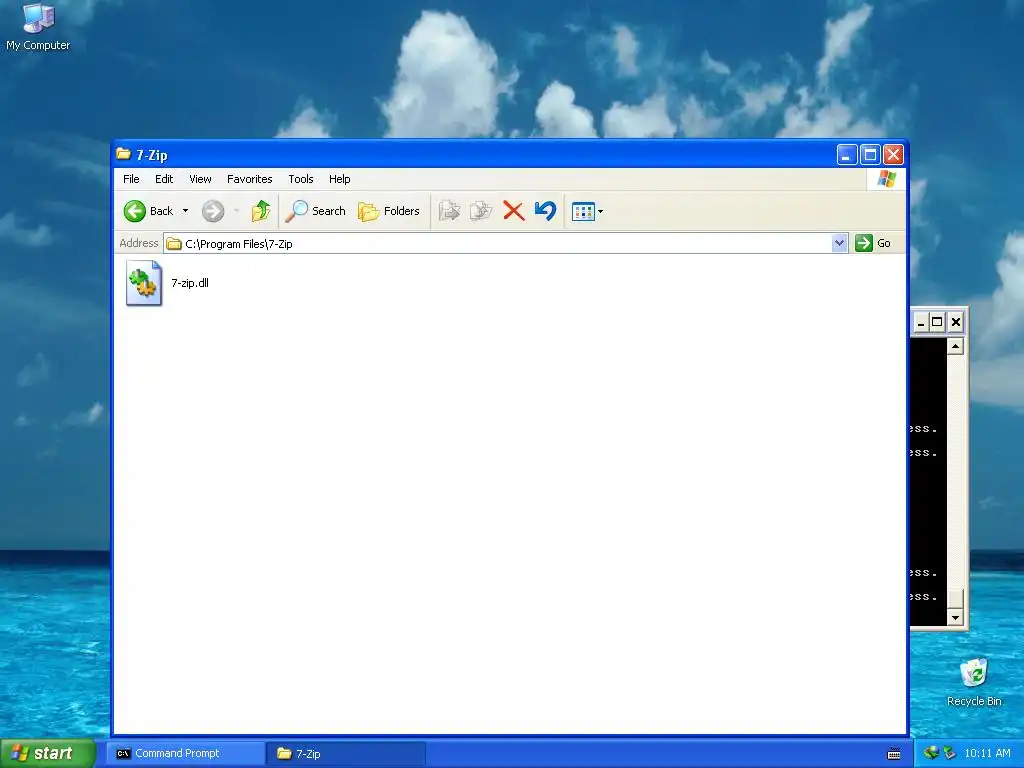1024x768 pixels.
Task: Open the Back history dropdown arrow
Action: pos(185,211)
